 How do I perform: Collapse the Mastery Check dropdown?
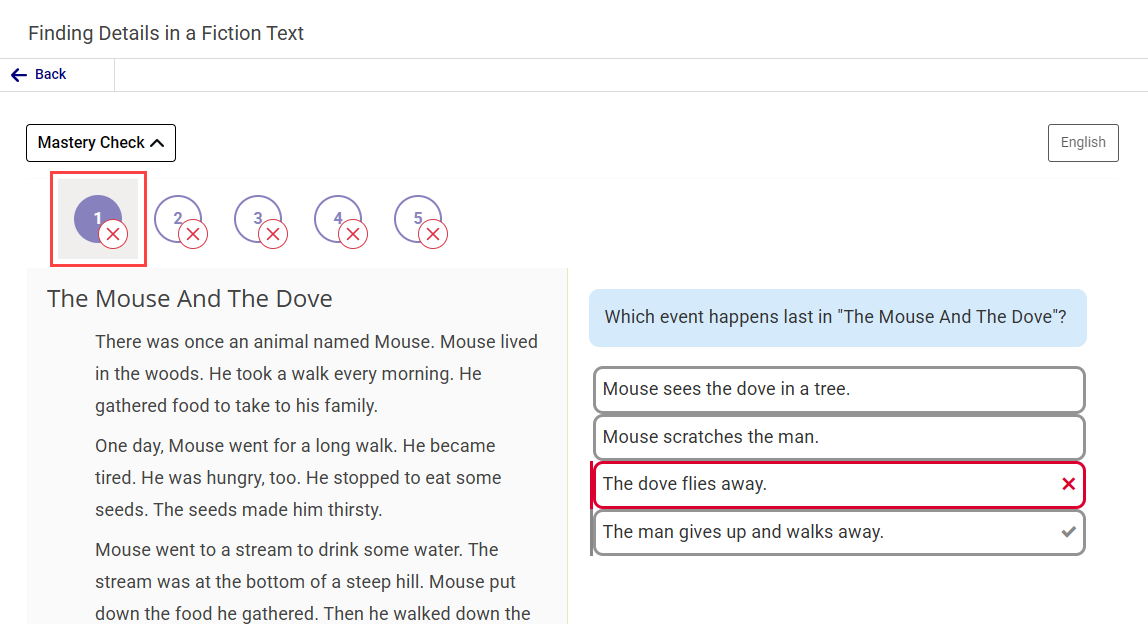point(100,142)
